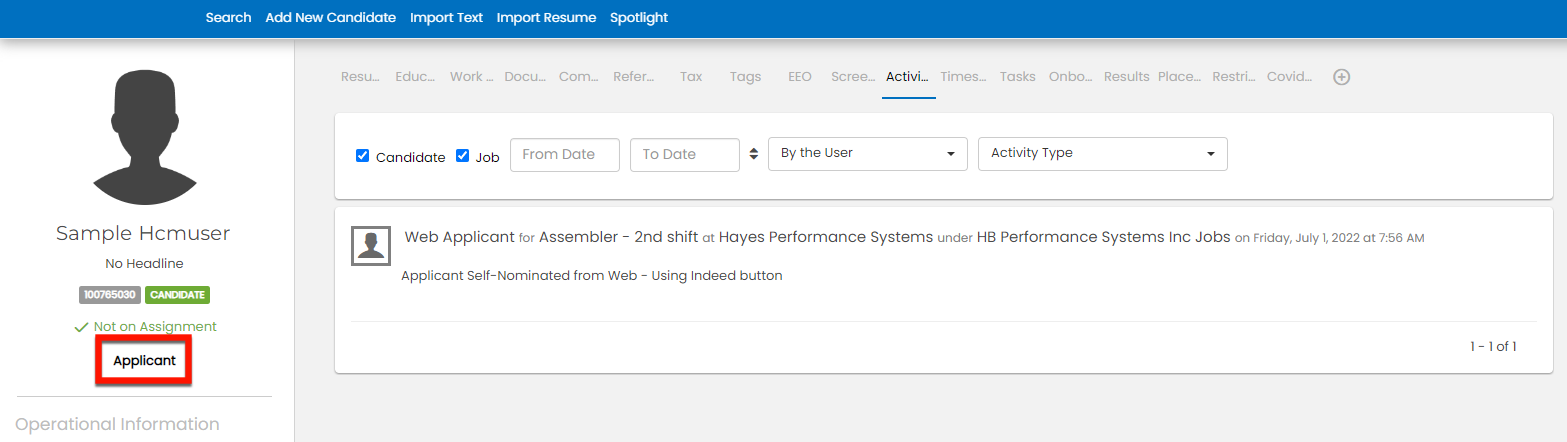Image resolution: width=1567 pixels, height=442 pixels.
Task: Open the Hayes Performance Systems link
Action: click(x=825, y=238)
